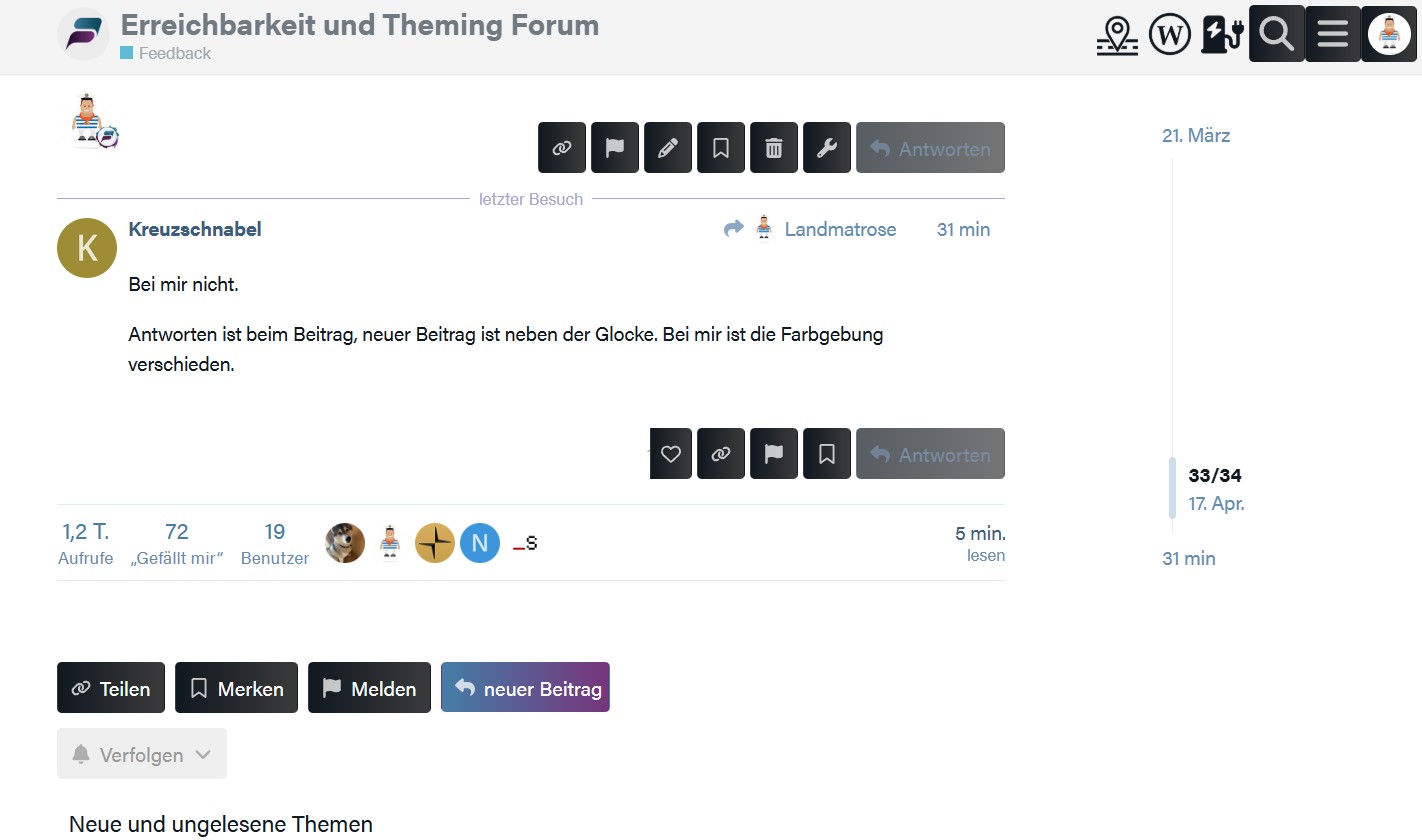Like Kreuzschnabel's post with heart icon
This screenshot has width=1422, height=840.
[x=671, y=454]
